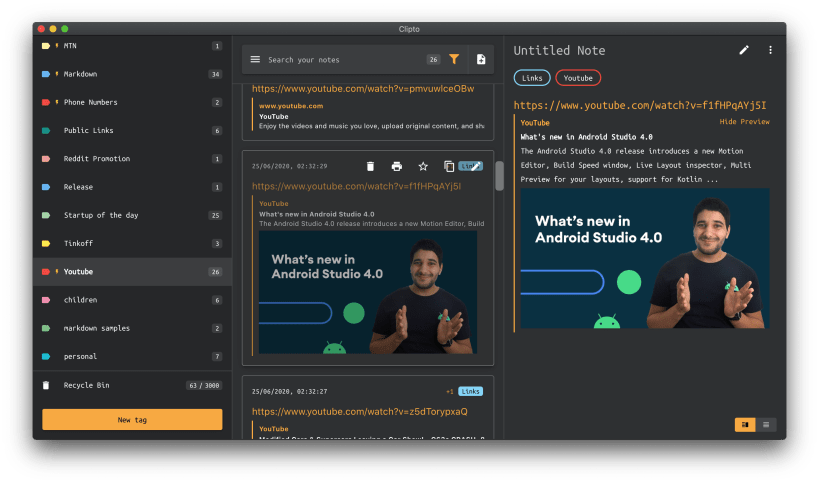The width and height of the screenshot is (819, 483).
Task: Copy note with the copy icon
Action: (x=449, y=166)
